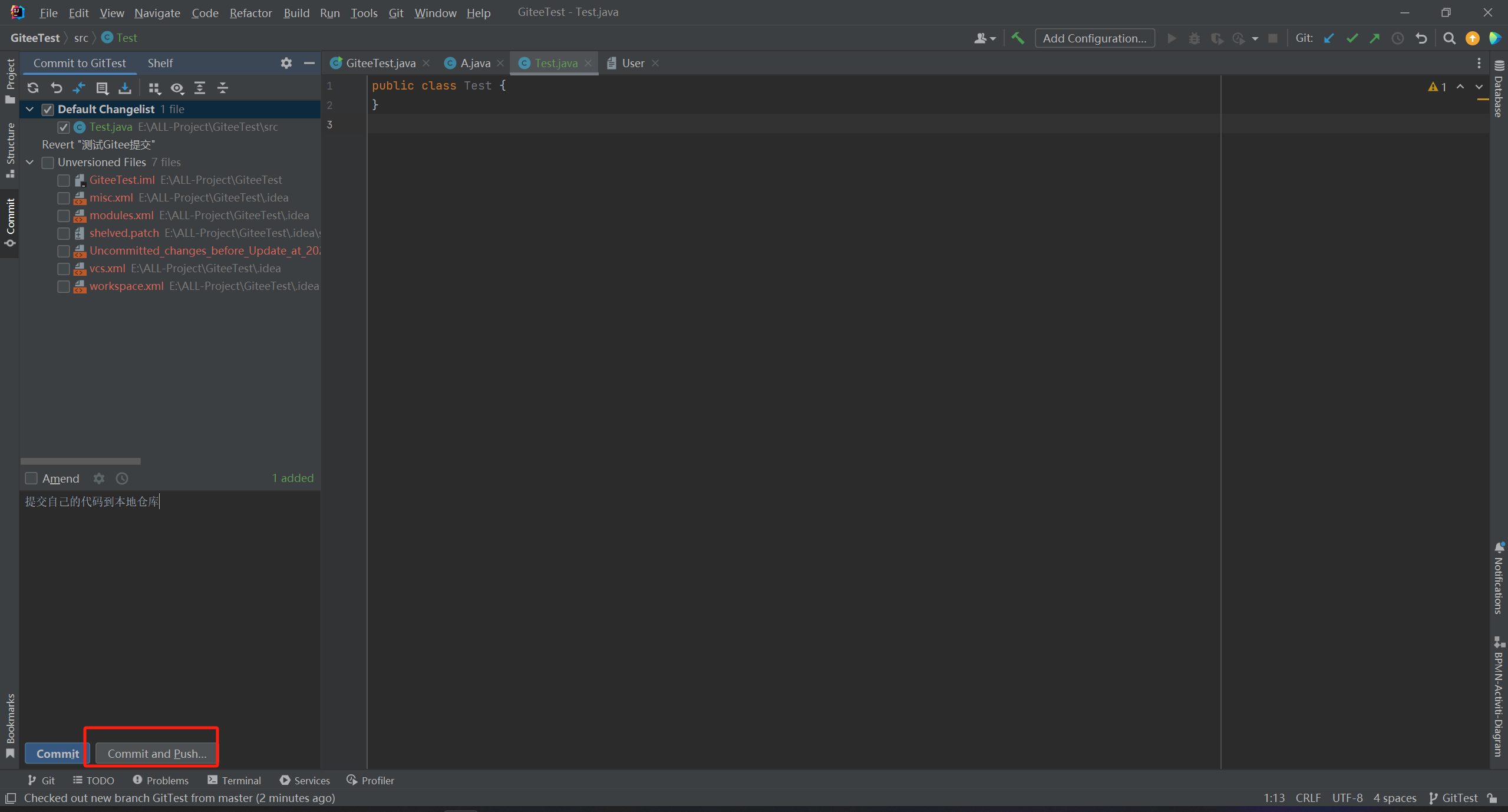The height and width of the screenshot is (812, 1508).
Task: Click the Show Diff icon
Action: coord(78,88)
